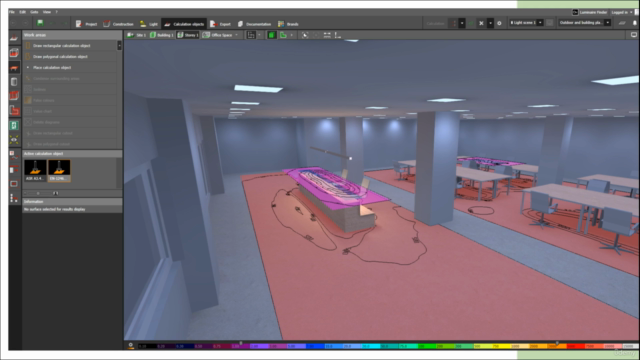
Task: Switch to the Export mode tab
Action: (220, 24)
